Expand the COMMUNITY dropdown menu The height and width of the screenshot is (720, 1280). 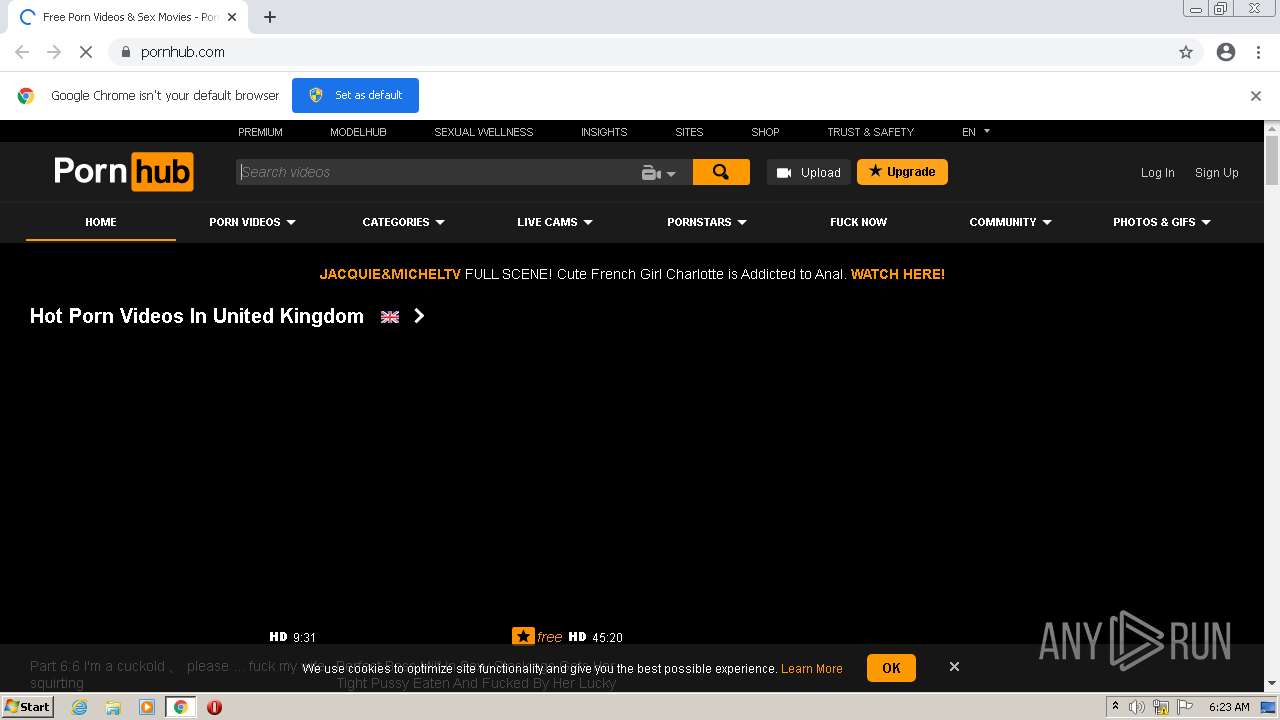[1010, 222]
